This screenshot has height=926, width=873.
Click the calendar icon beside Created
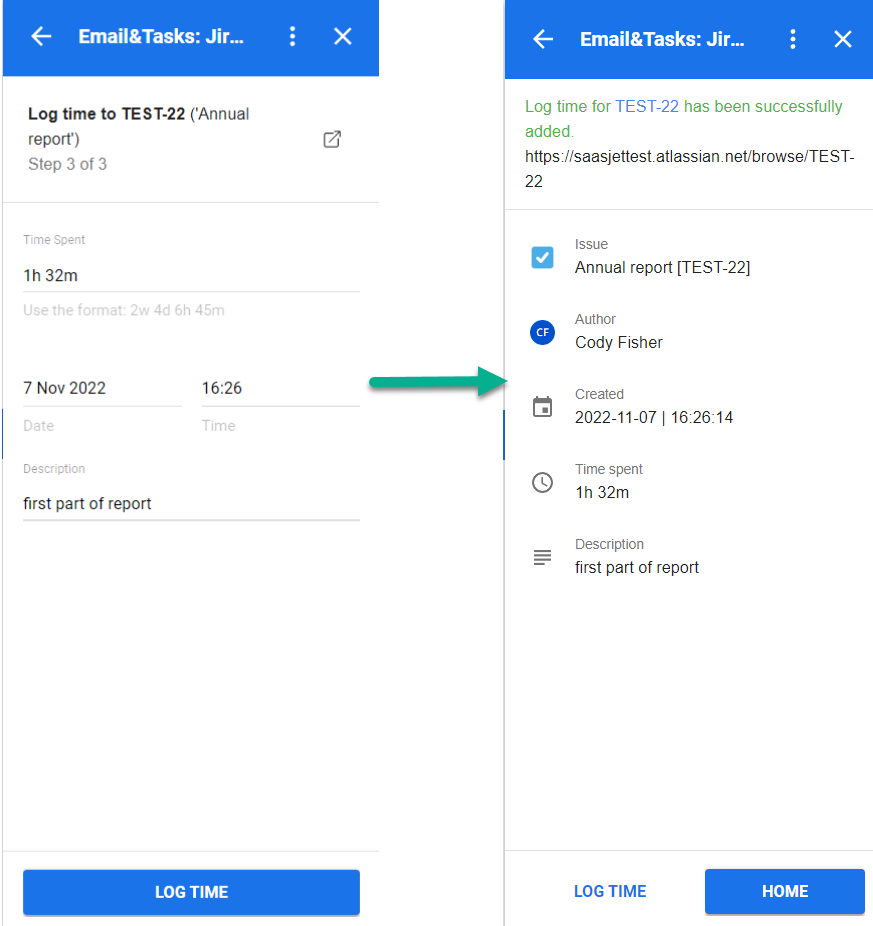point(542,407)
